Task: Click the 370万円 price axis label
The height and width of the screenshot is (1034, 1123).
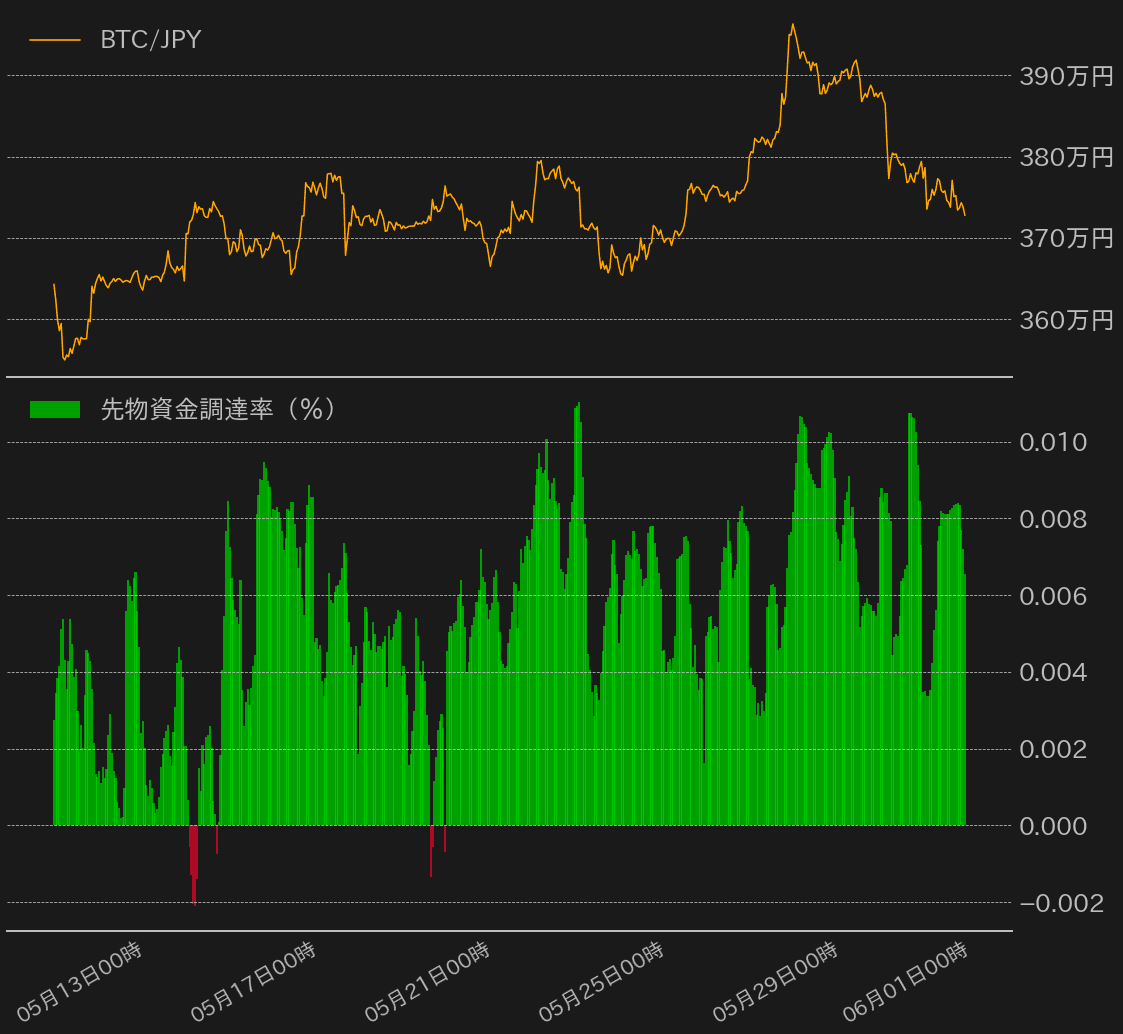Action: (x=1065, y=238)
